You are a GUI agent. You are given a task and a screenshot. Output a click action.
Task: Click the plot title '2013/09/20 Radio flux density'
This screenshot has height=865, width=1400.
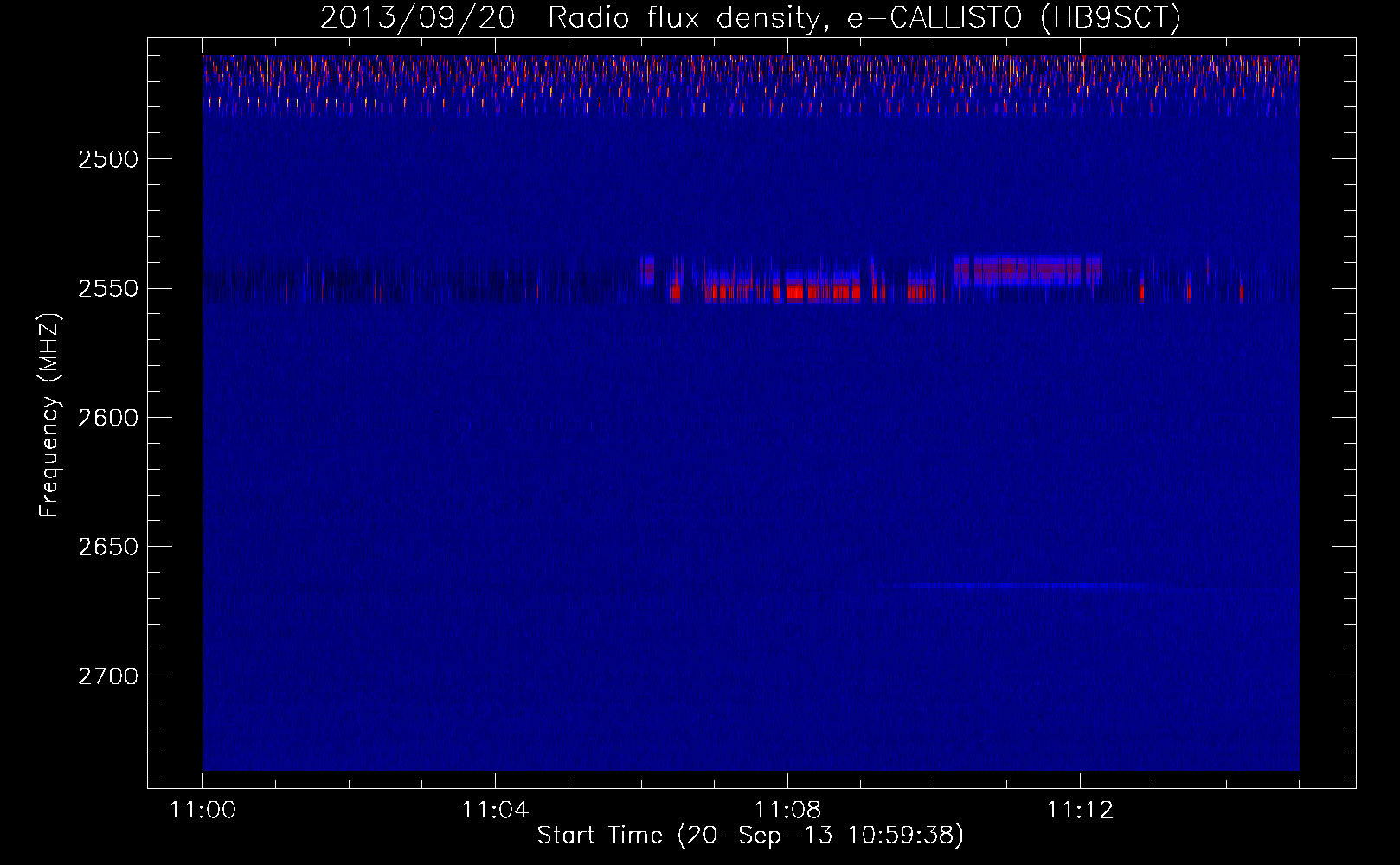click(x=750, y=17)
